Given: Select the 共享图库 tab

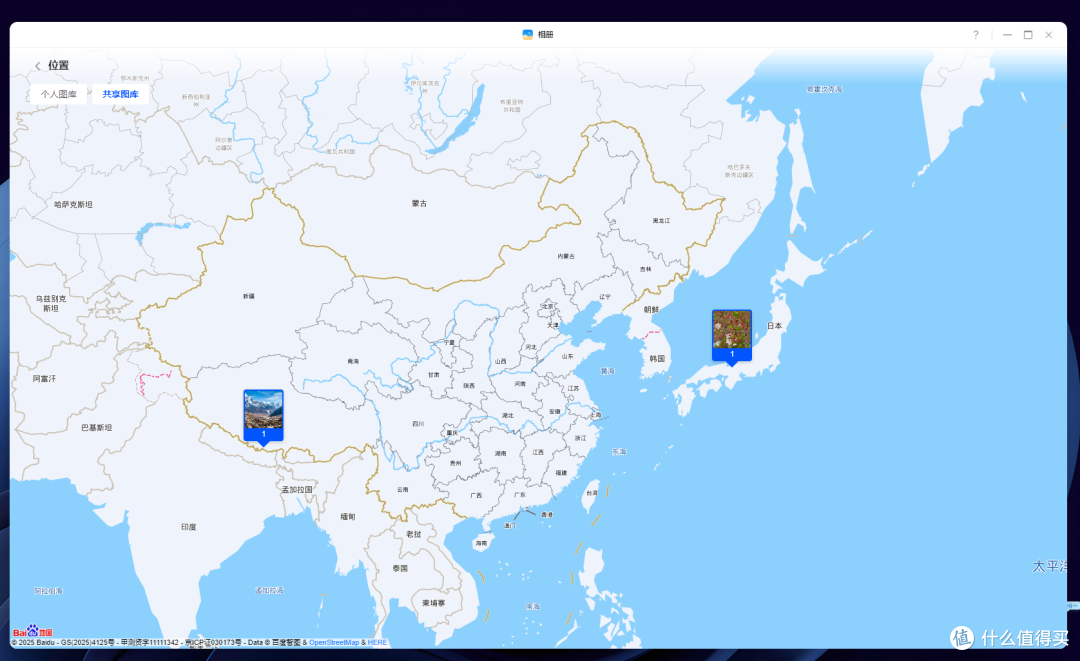Looking at the screenshot, I should pos(121,94).
